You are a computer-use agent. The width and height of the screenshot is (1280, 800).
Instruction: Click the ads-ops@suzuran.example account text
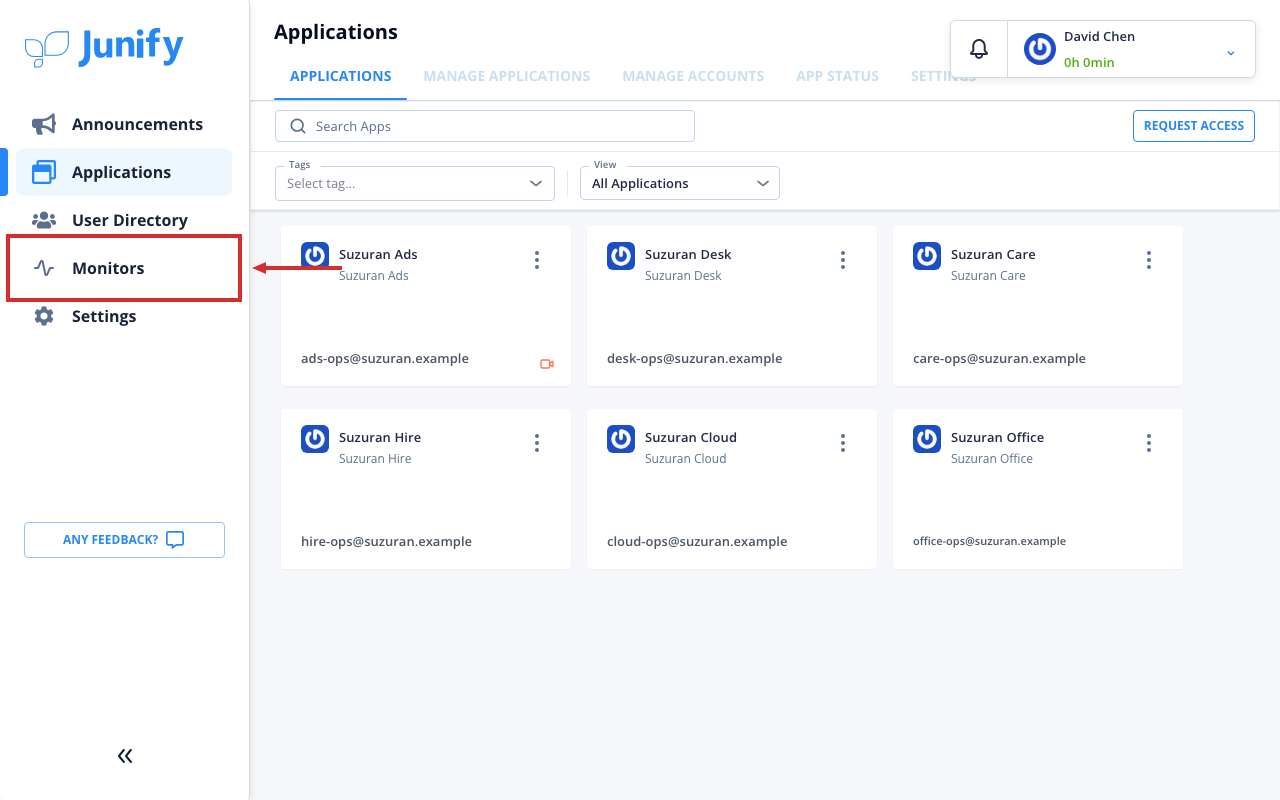(385, 359)
